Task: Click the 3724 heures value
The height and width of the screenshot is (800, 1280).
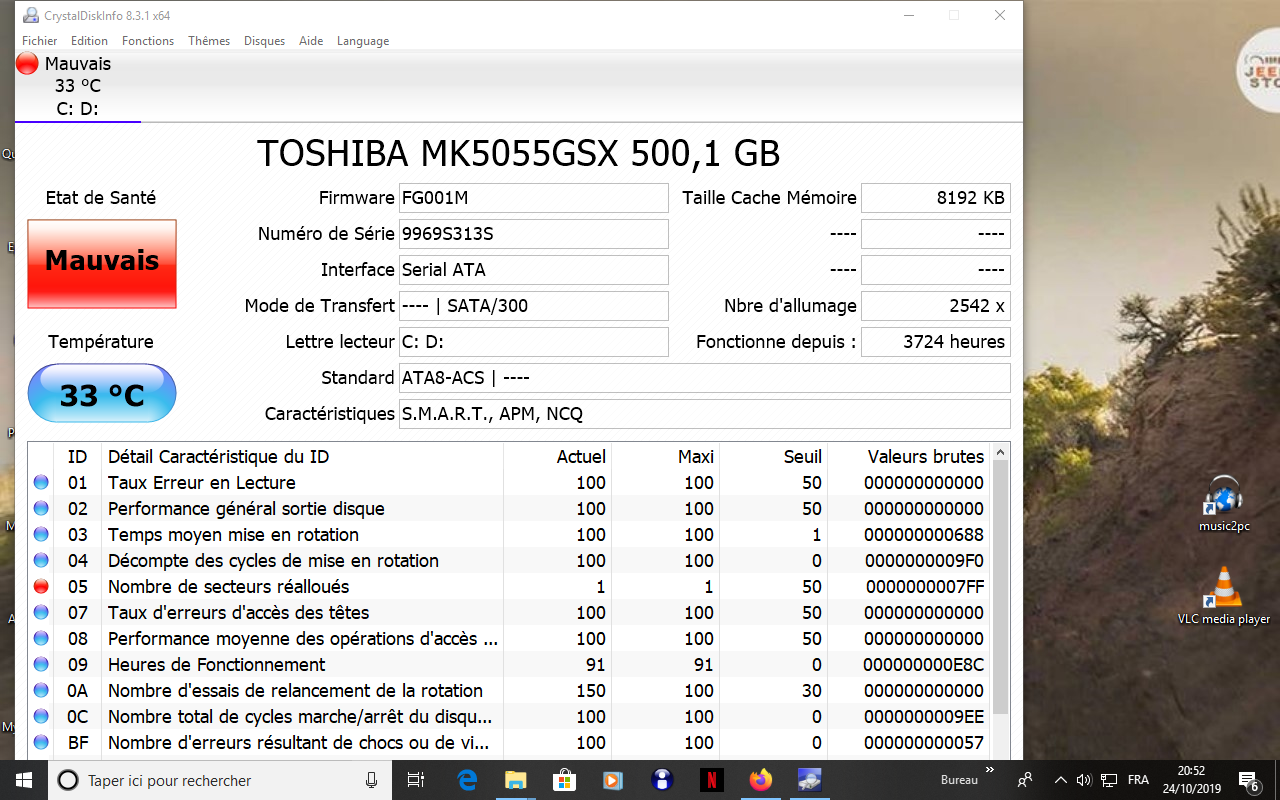Action: [935, 342]
